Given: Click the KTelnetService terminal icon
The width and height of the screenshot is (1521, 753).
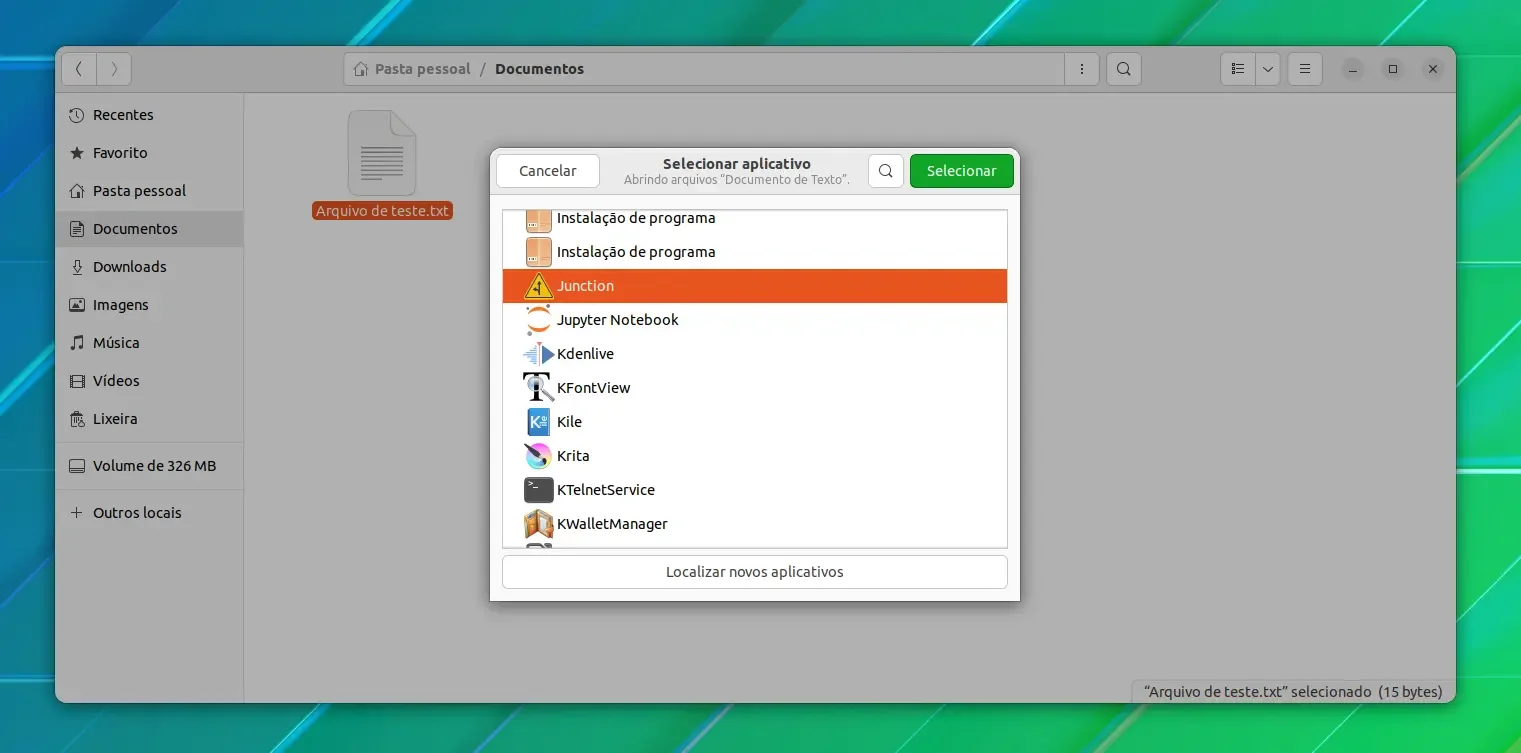Looking at the screenshot, I should 538,490.
